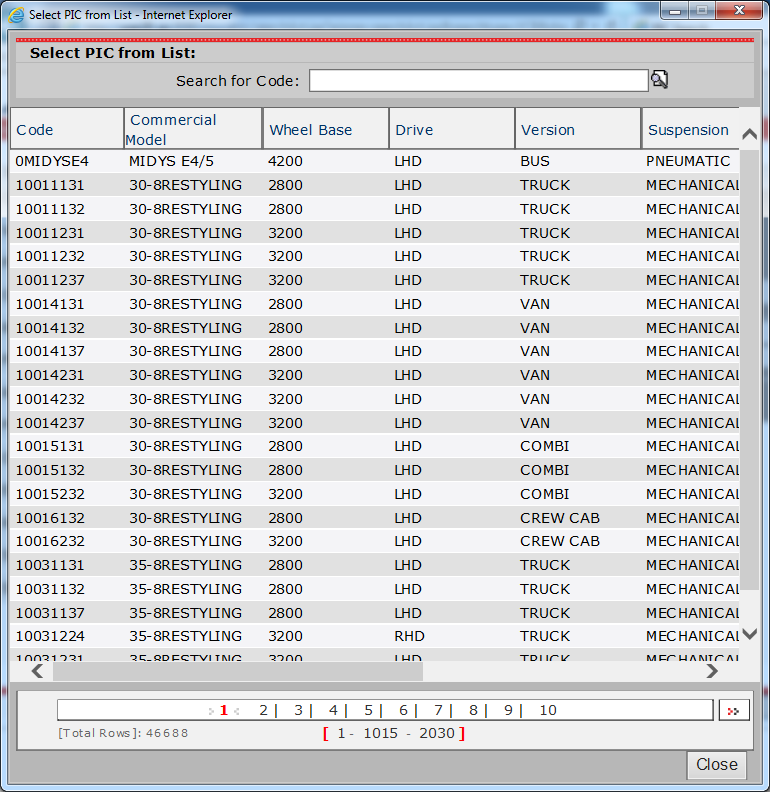
Task: Select code 0MIDYSE4 row
Action: 52,161
